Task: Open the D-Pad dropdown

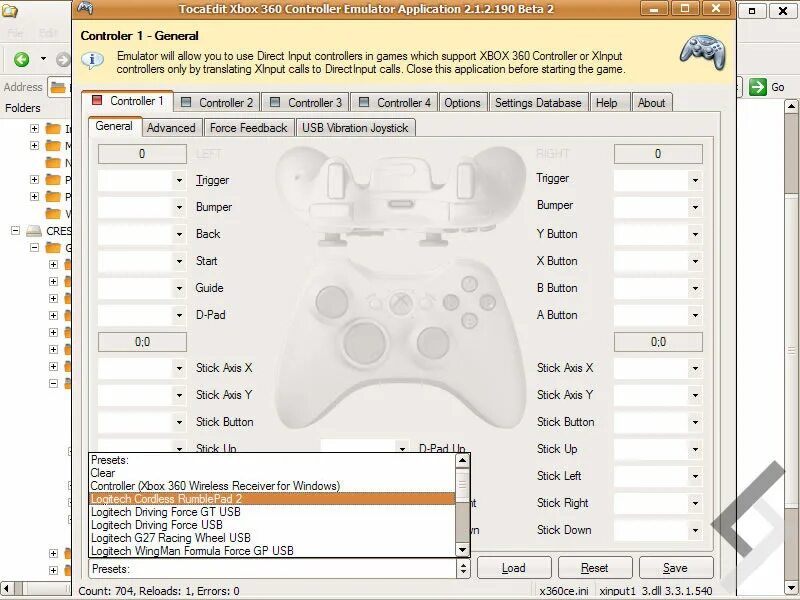Action: (x=179, y=315)
